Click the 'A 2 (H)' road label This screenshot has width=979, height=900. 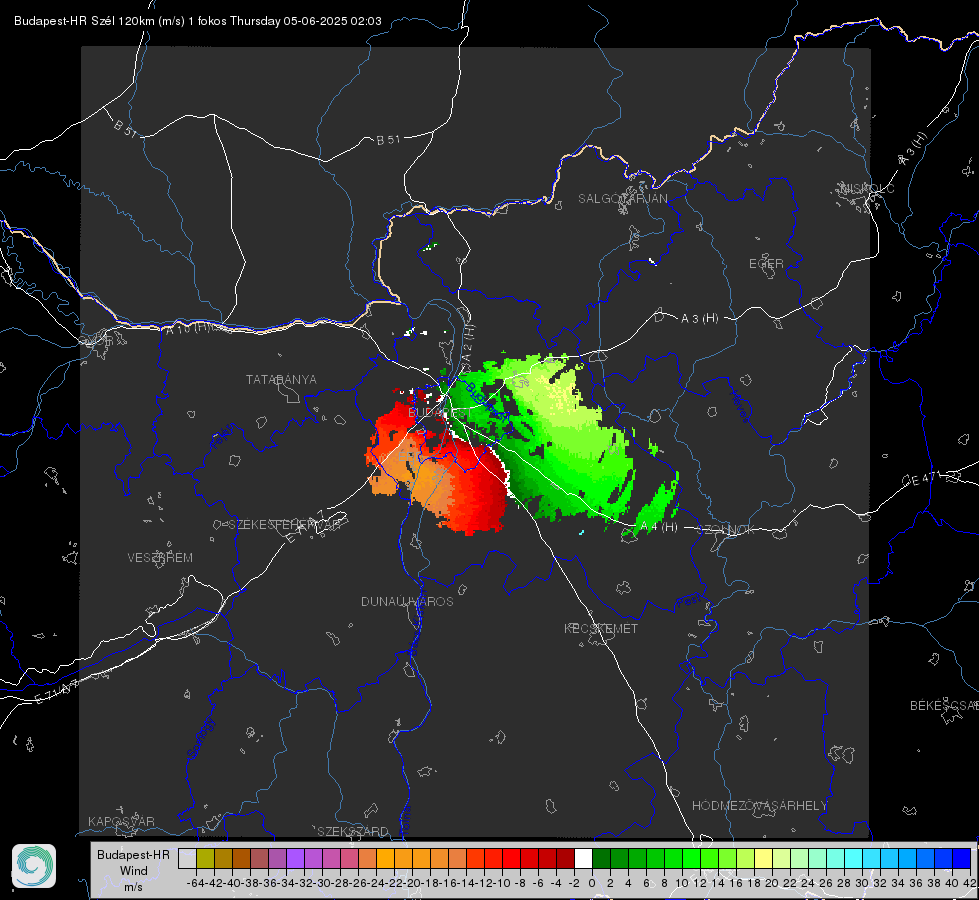click(x=468, y=345)
